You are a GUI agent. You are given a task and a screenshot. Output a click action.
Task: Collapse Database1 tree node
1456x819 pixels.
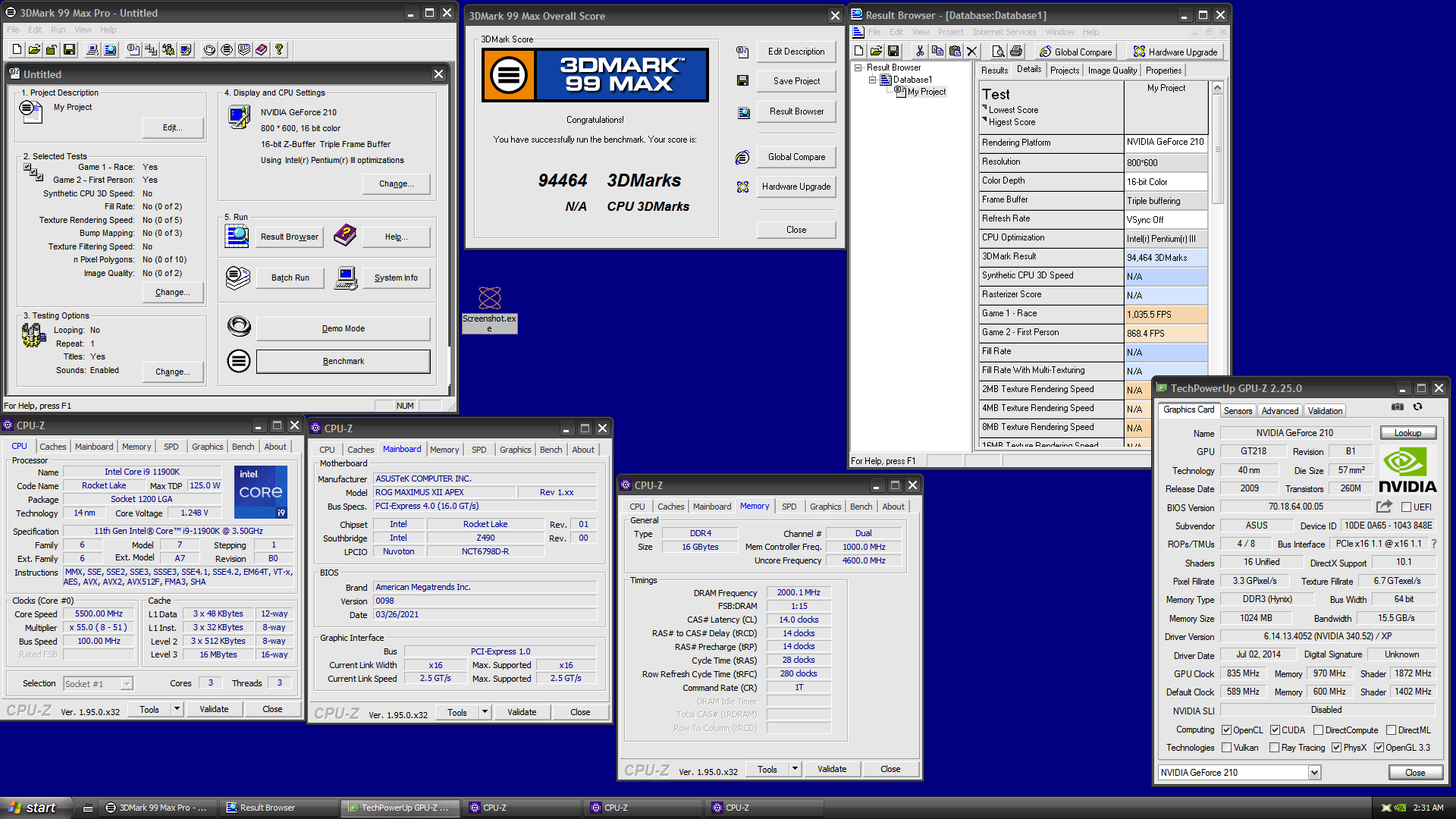(x=872, y=80)
